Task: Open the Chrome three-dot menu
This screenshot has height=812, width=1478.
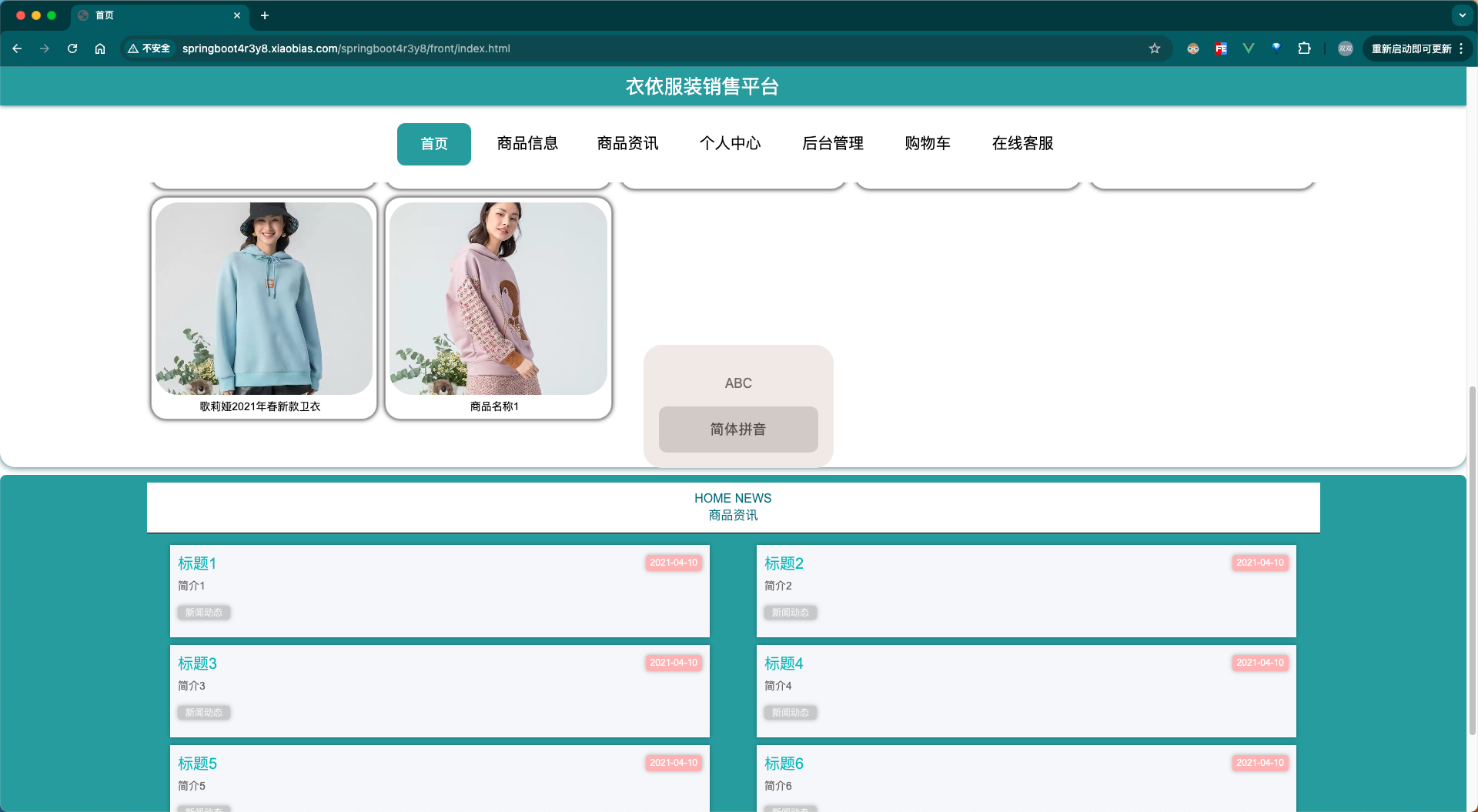Action: pos(1461,48)
